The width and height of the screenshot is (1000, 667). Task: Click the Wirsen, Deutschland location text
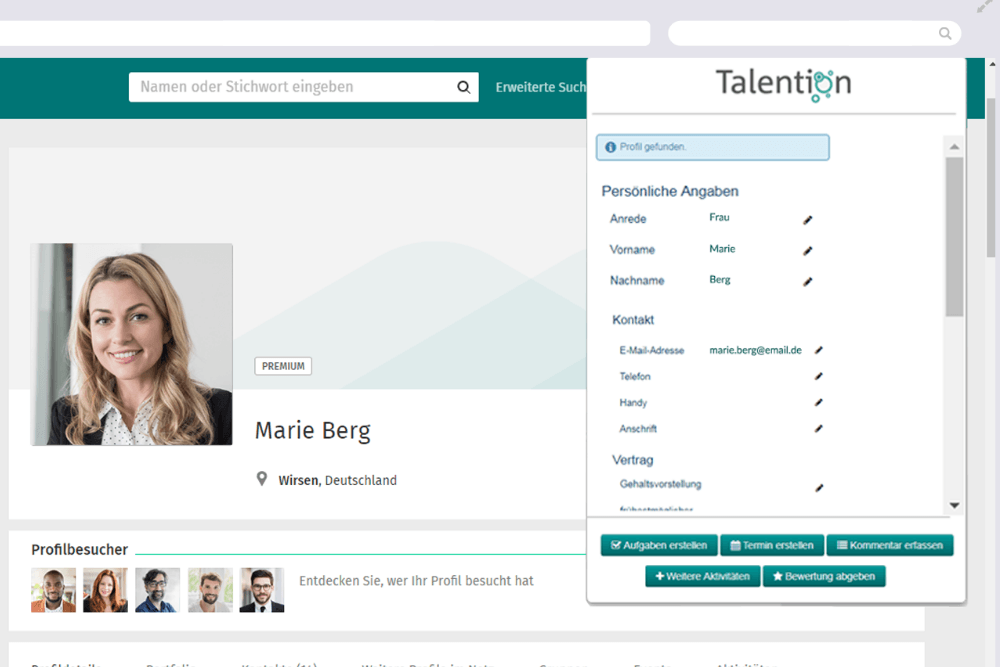coord(337,480)
